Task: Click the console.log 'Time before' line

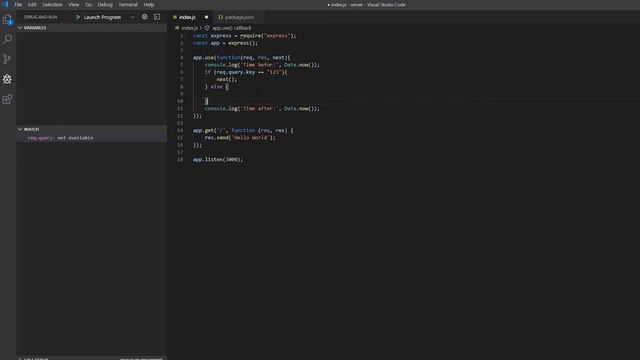Action: (262, 65)
